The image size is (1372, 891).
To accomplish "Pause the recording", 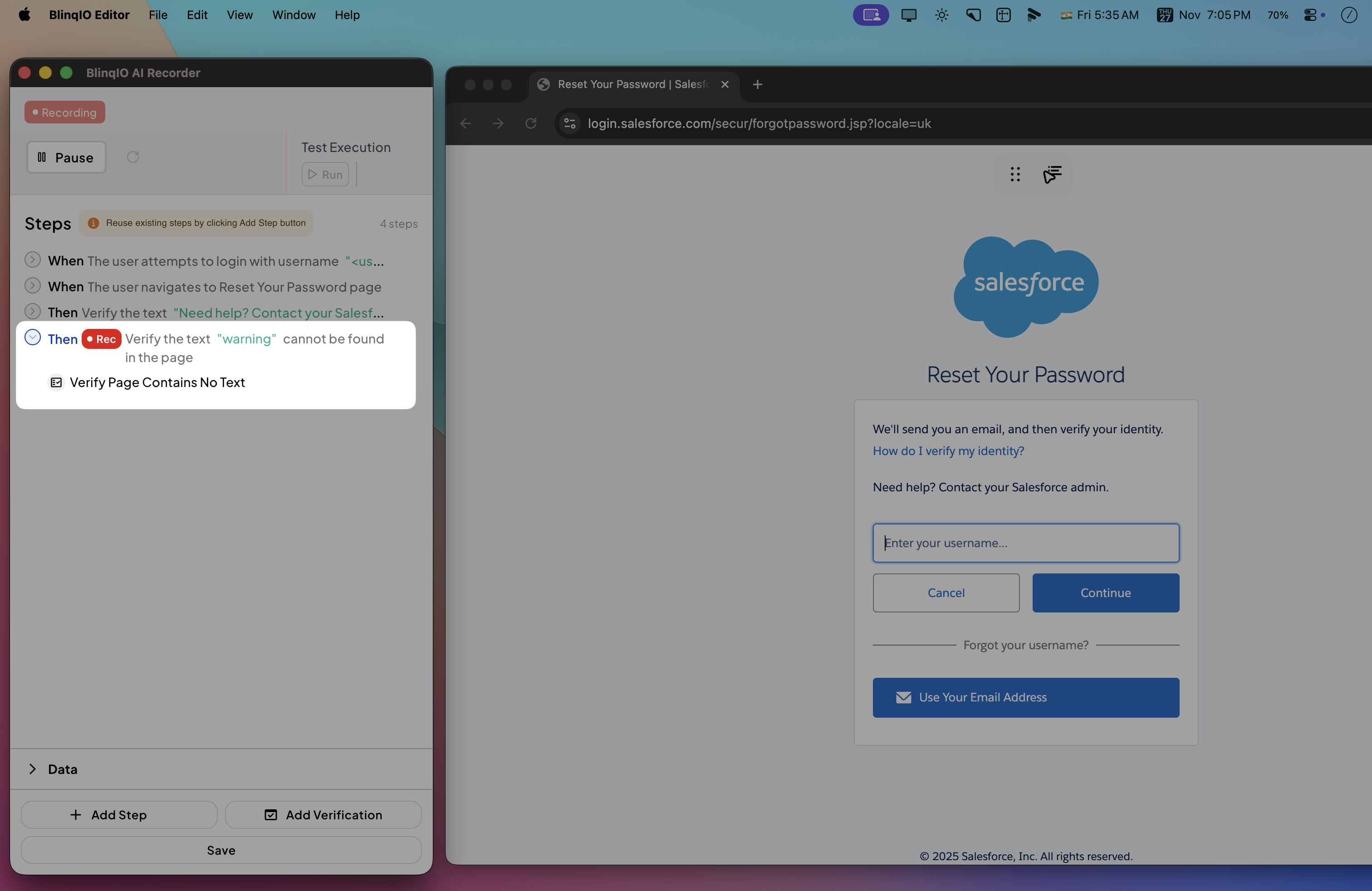I will [x=66, y=157].
